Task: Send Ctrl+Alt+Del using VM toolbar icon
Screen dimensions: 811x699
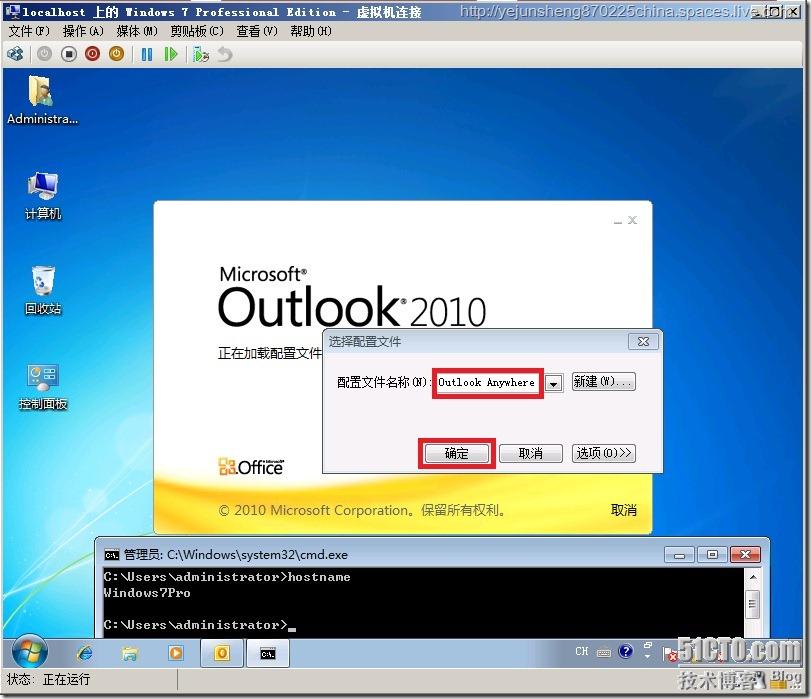Action: [x=15, y=53]
